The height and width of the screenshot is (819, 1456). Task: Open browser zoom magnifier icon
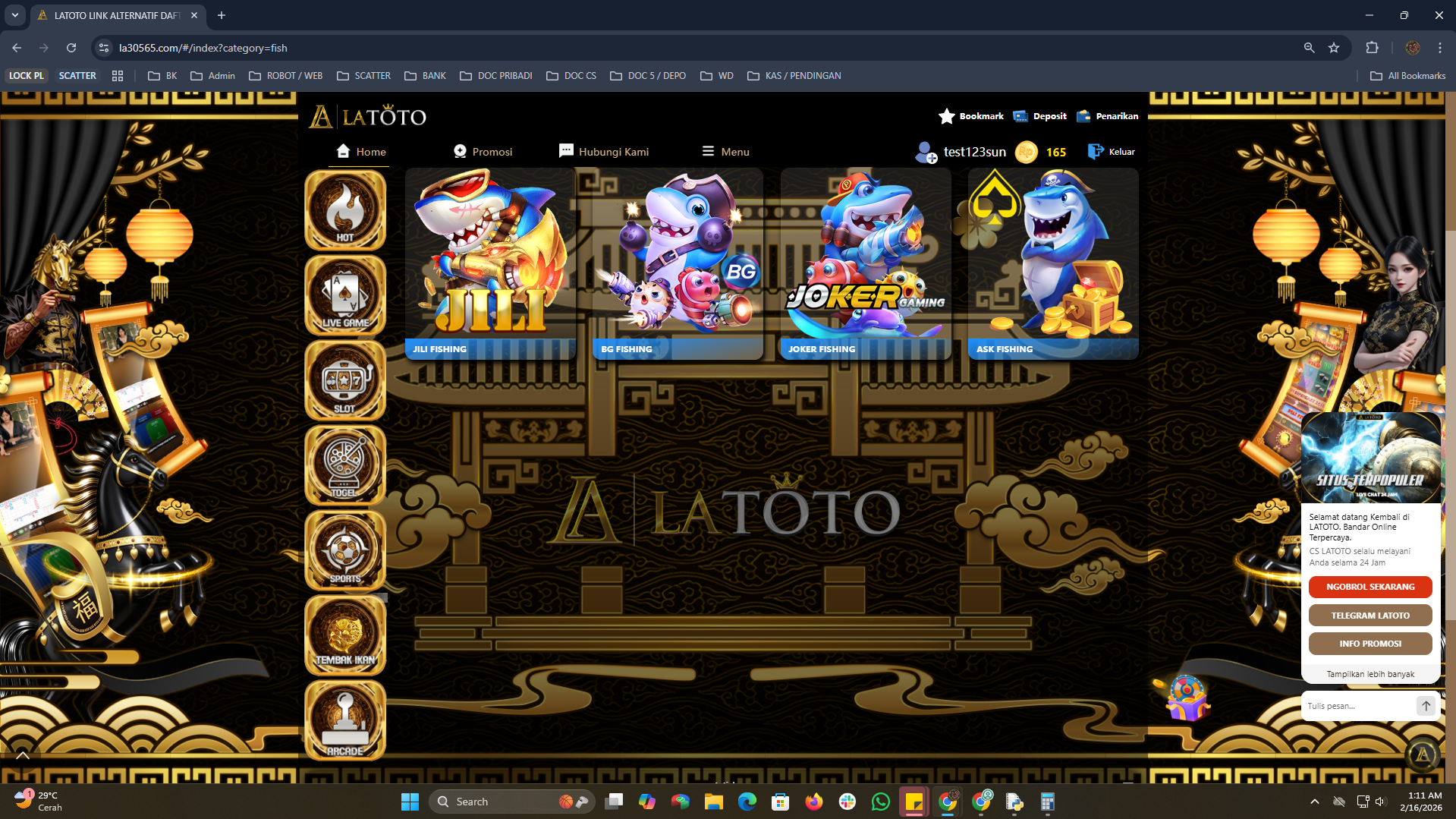[x=1309, y=48]
